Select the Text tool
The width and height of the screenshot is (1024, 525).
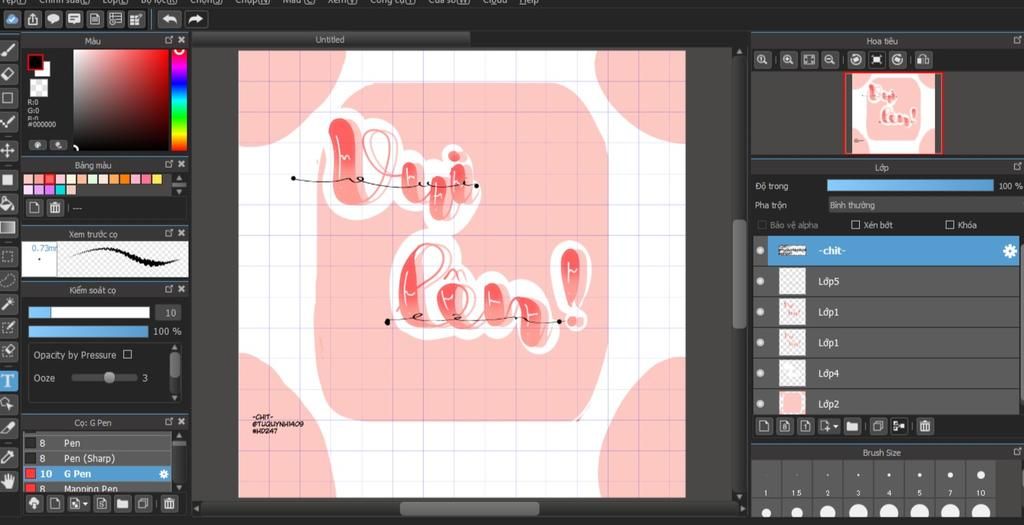[x=8, y=380]
